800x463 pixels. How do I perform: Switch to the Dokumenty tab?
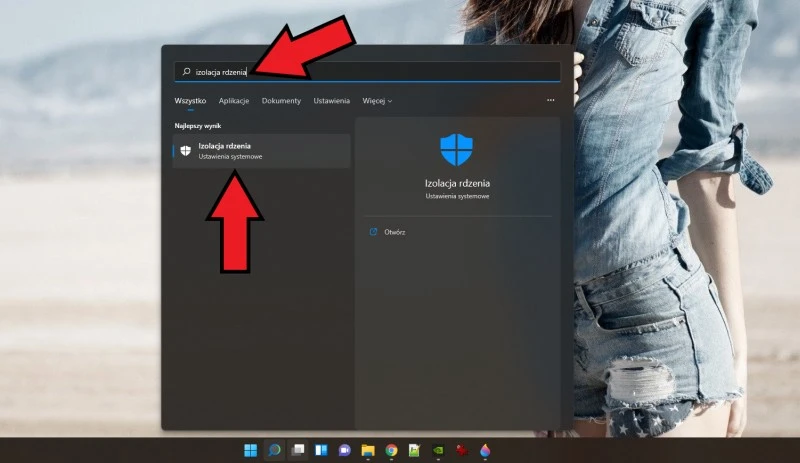pyautogui.click(x=281, y=101)
